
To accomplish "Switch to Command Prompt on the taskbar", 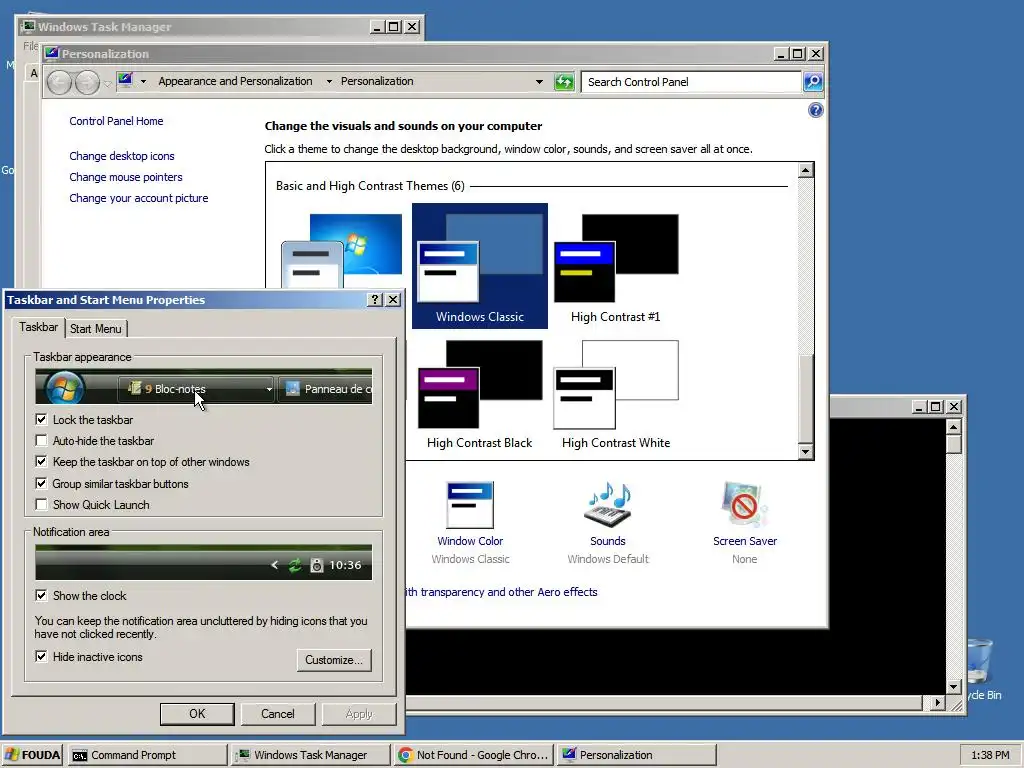I will pos(147,755).
